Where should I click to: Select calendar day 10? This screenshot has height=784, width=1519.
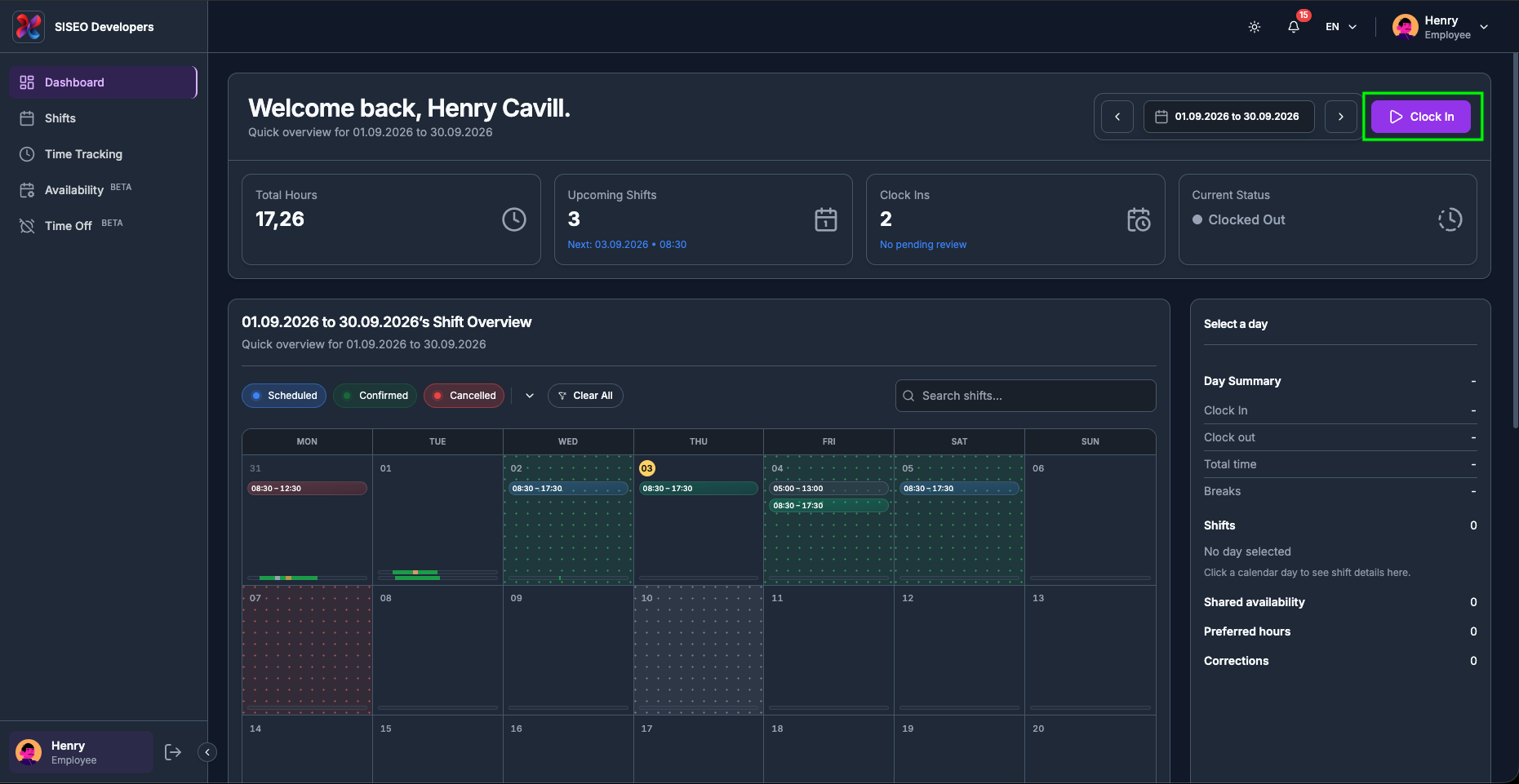pyautogui.click(x=699, y=650)
